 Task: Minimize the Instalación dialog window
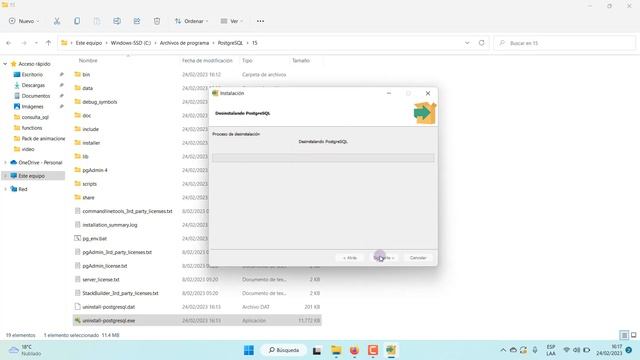[389, 93]
